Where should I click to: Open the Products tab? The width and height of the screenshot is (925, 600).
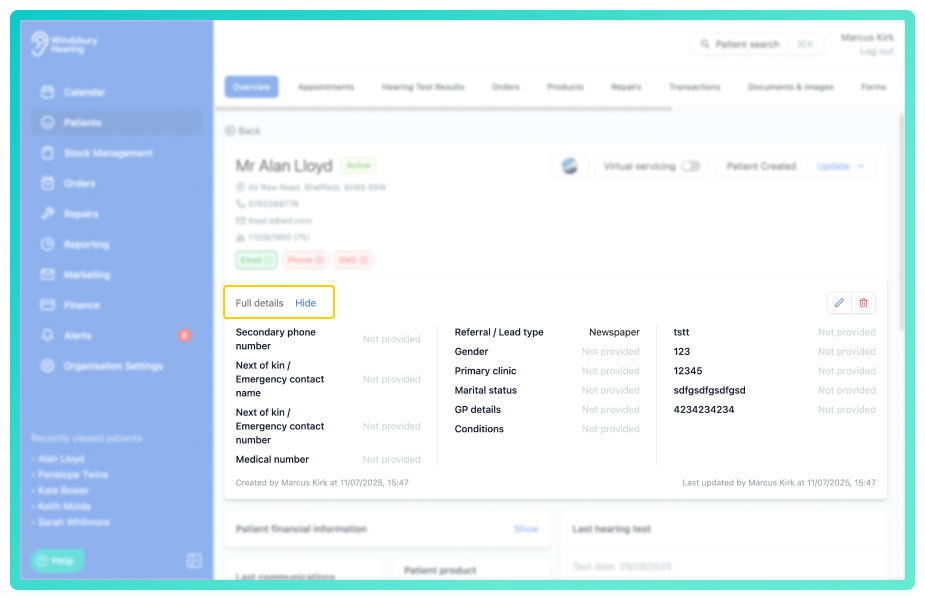click(565, 87)
